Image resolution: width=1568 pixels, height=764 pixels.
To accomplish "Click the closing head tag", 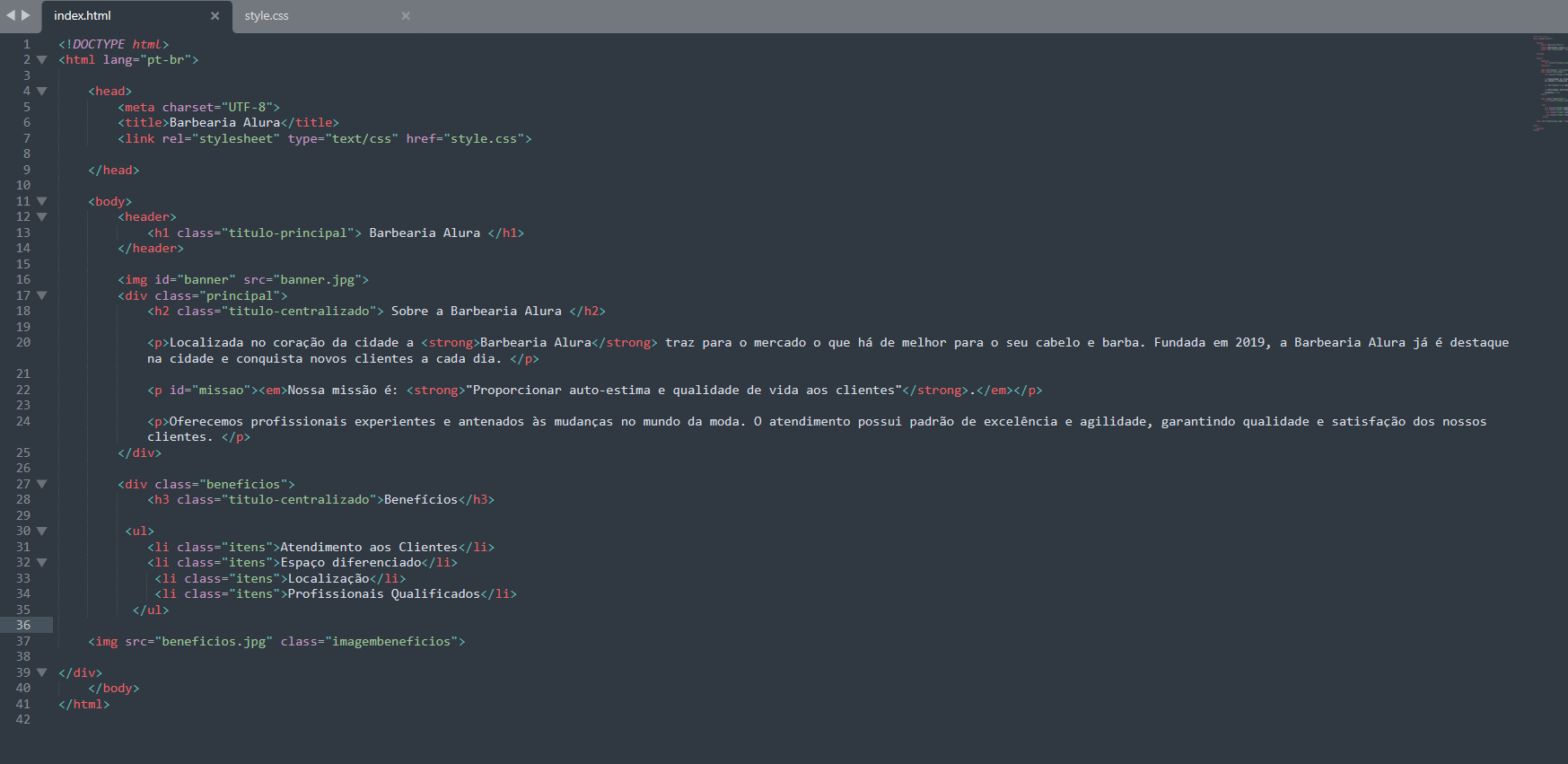I will click(x=114, y=170).
